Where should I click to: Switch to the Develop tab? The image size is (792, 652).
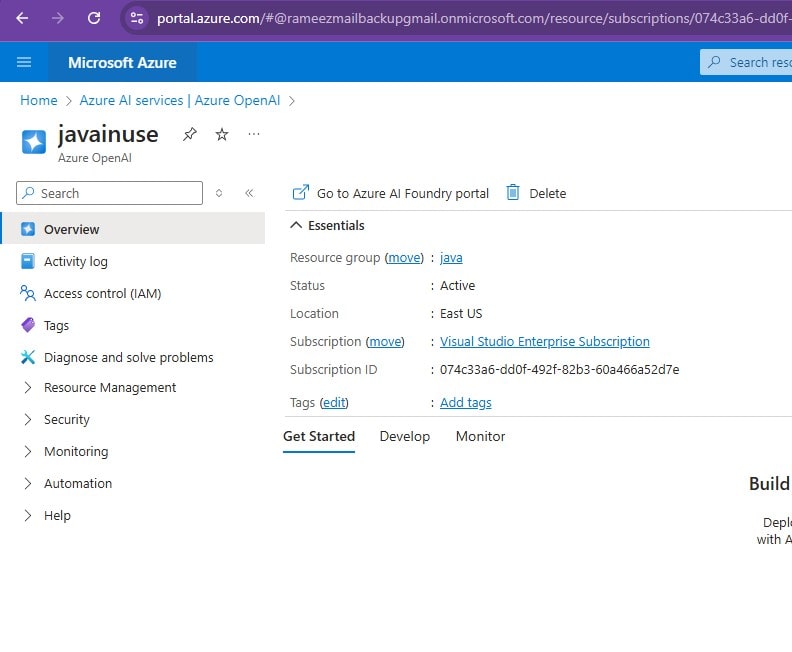tap(405, 436)
